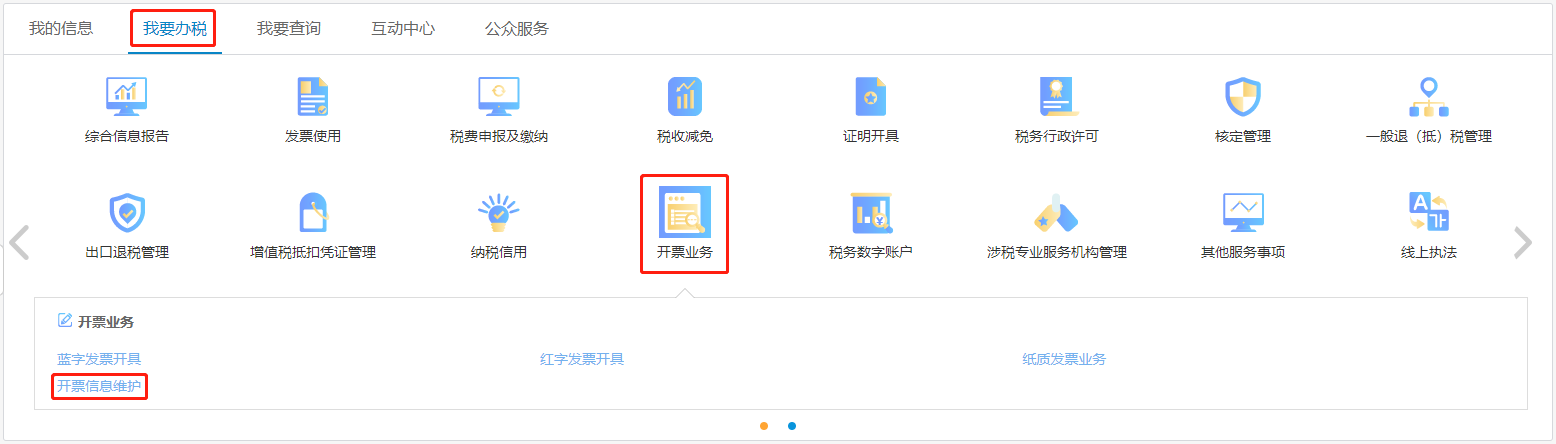Click the 开票信息维护 link
Viewport: 1556px width, 444px height.
coord(99,385)
